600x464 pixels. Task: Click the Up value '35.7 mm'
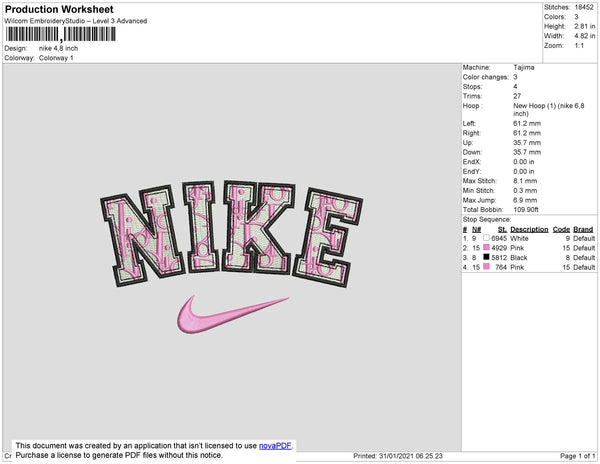point(527,142)
